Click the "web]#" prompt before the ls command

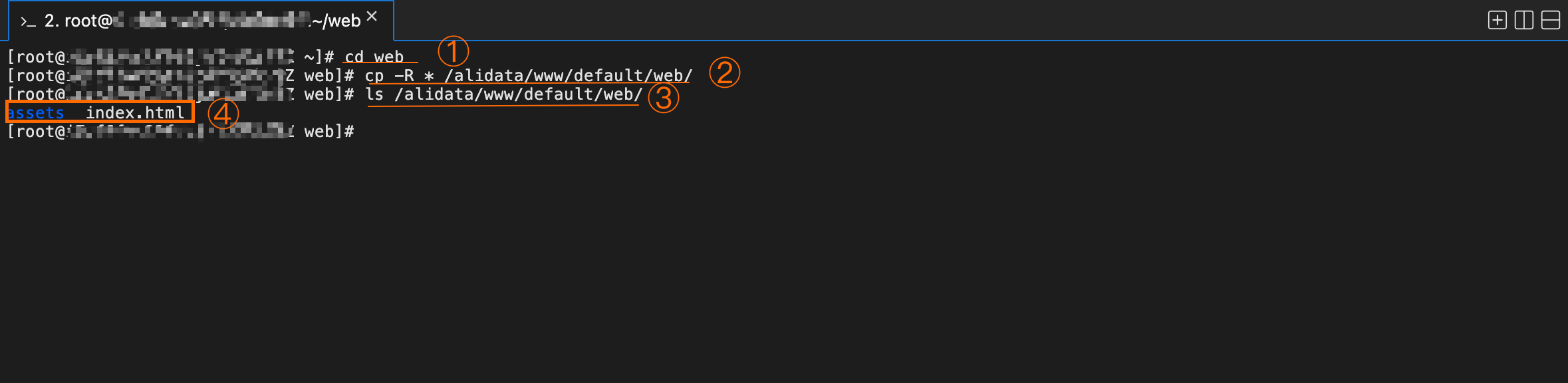328,94
